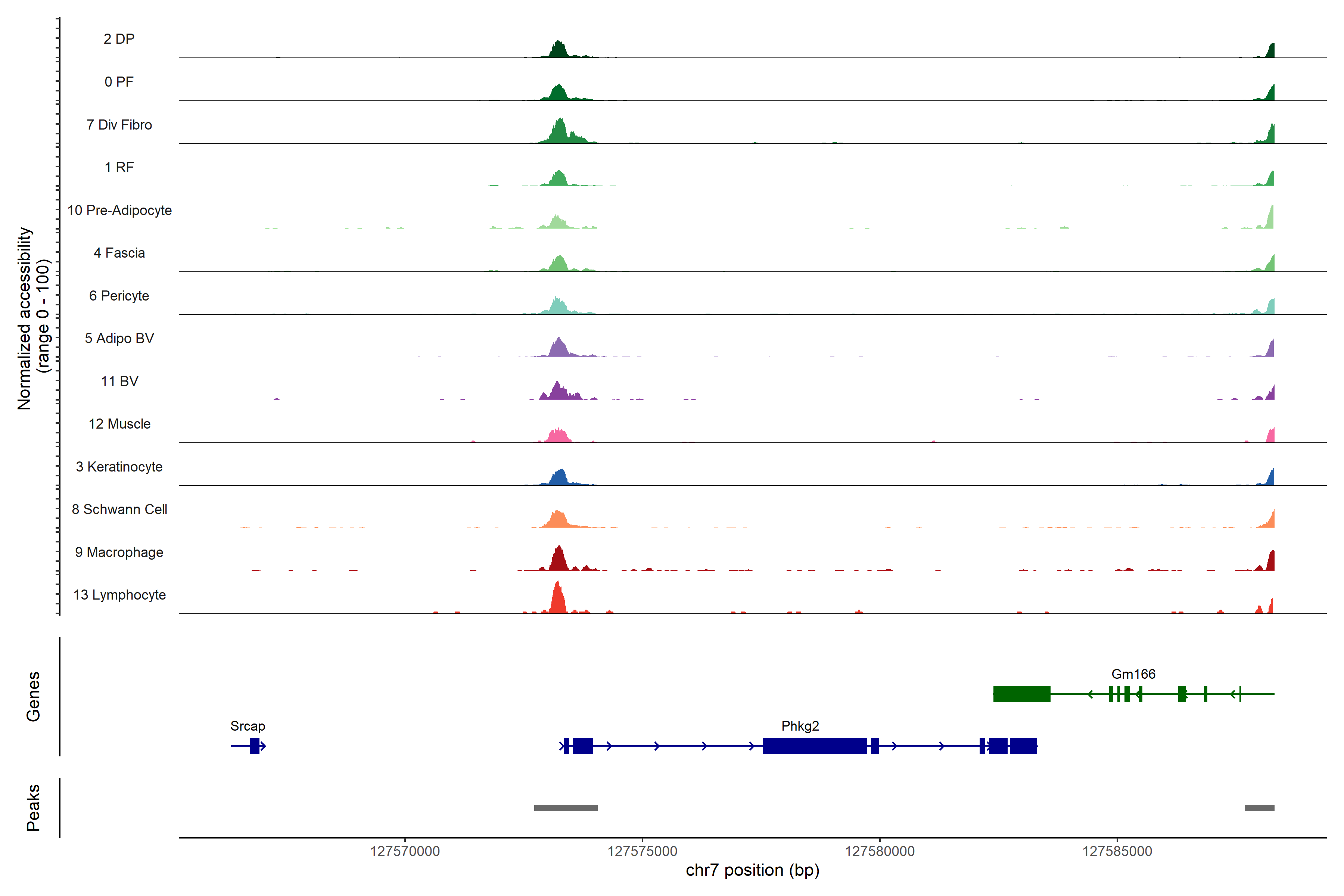The width and height of the screenshot is (1344, 896).
Task: Click the 11 BV purple peak
Action: (558, 392)
